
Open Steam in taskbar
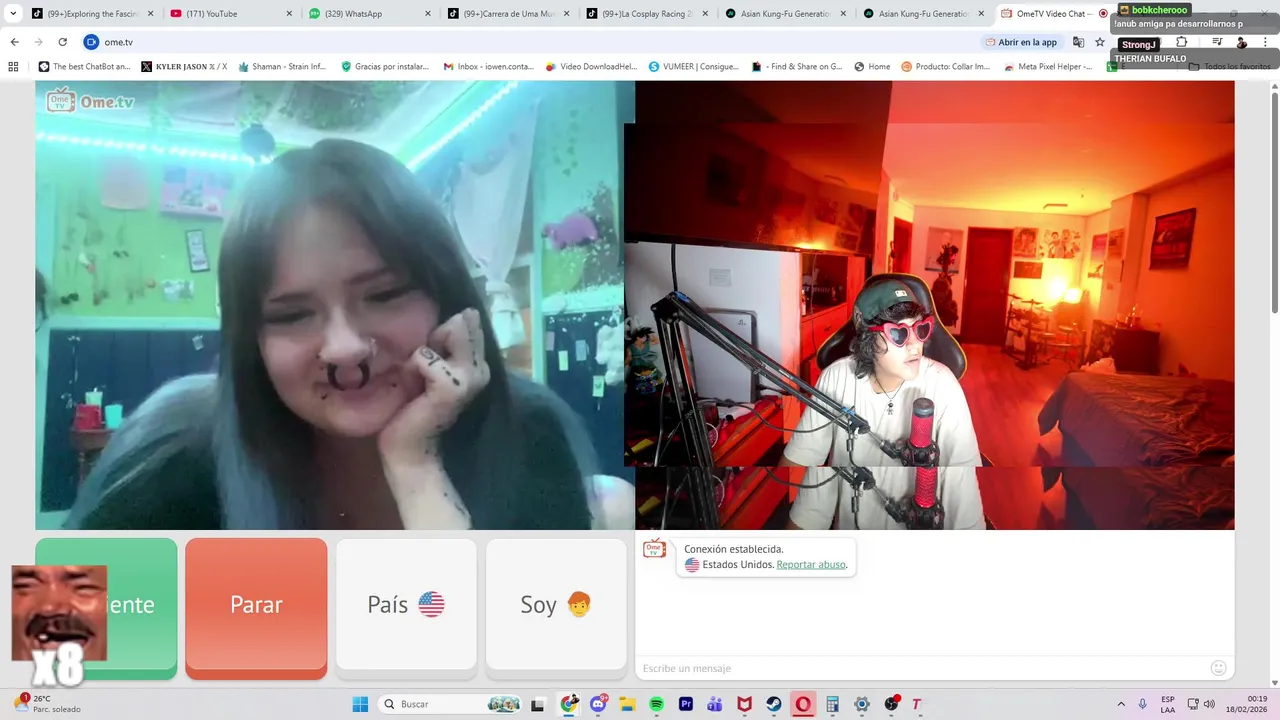point(774,704)
